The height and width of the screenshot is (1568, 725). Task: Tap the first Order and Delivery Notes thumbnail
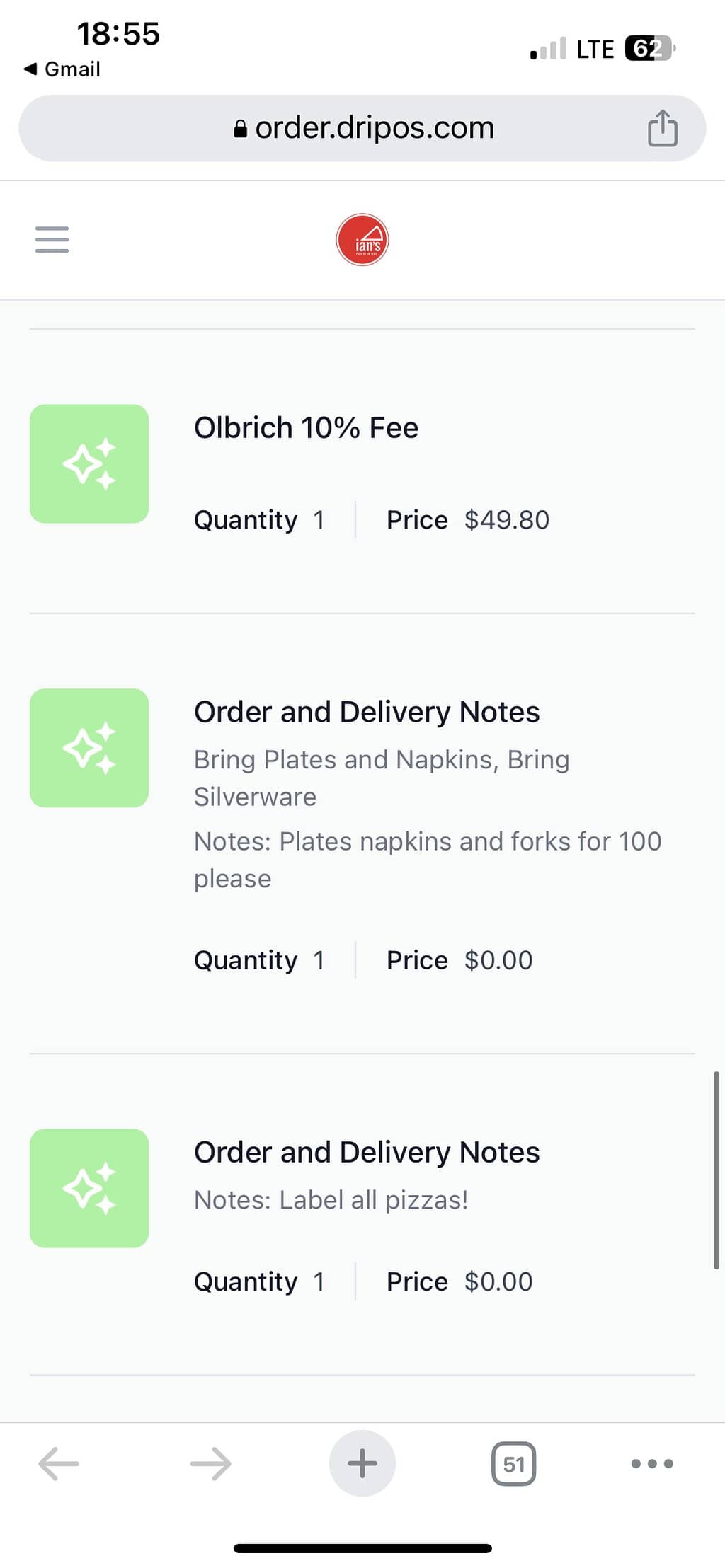pyautogui.click(x=89, y=747)
